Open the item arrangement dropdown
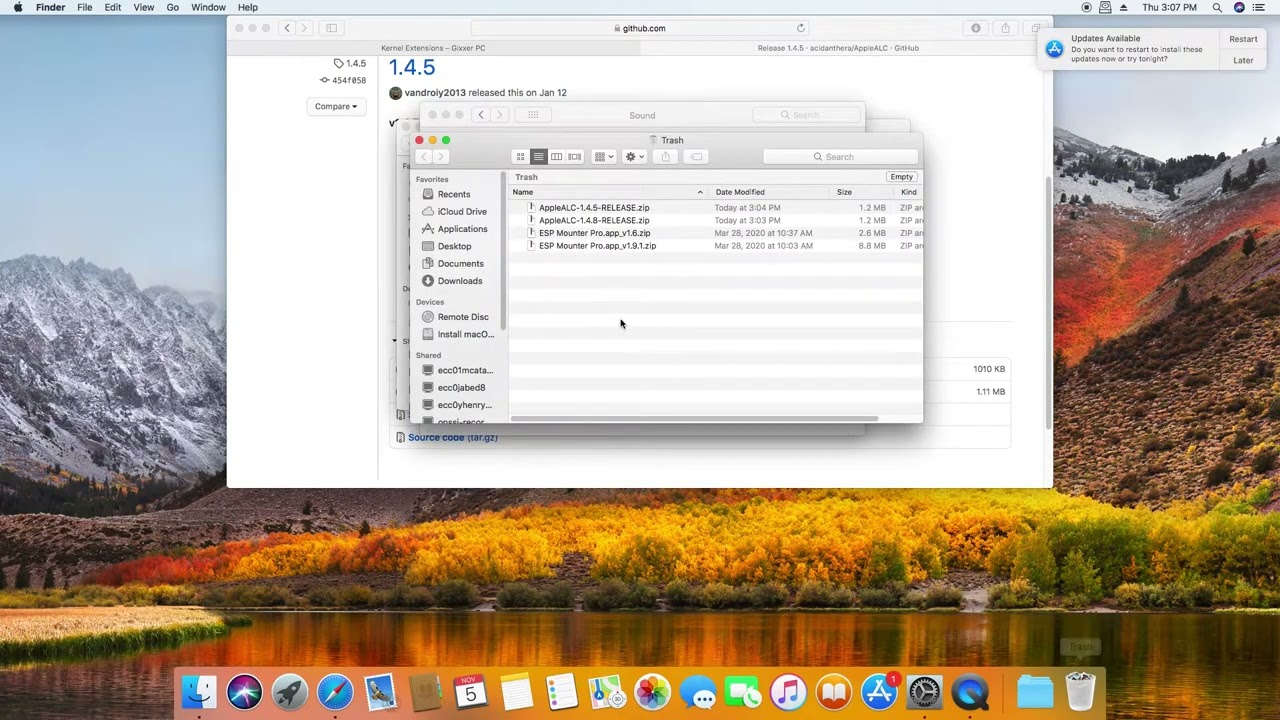The height and width of the screenshot is (720, 1280). coord(604,157)
